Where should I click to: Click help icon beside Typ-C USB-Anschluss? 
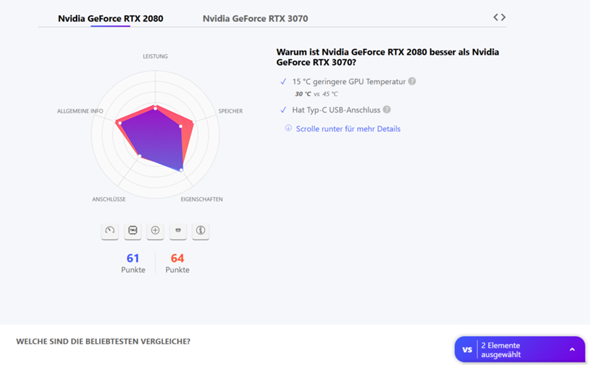[x=387, y=110]
